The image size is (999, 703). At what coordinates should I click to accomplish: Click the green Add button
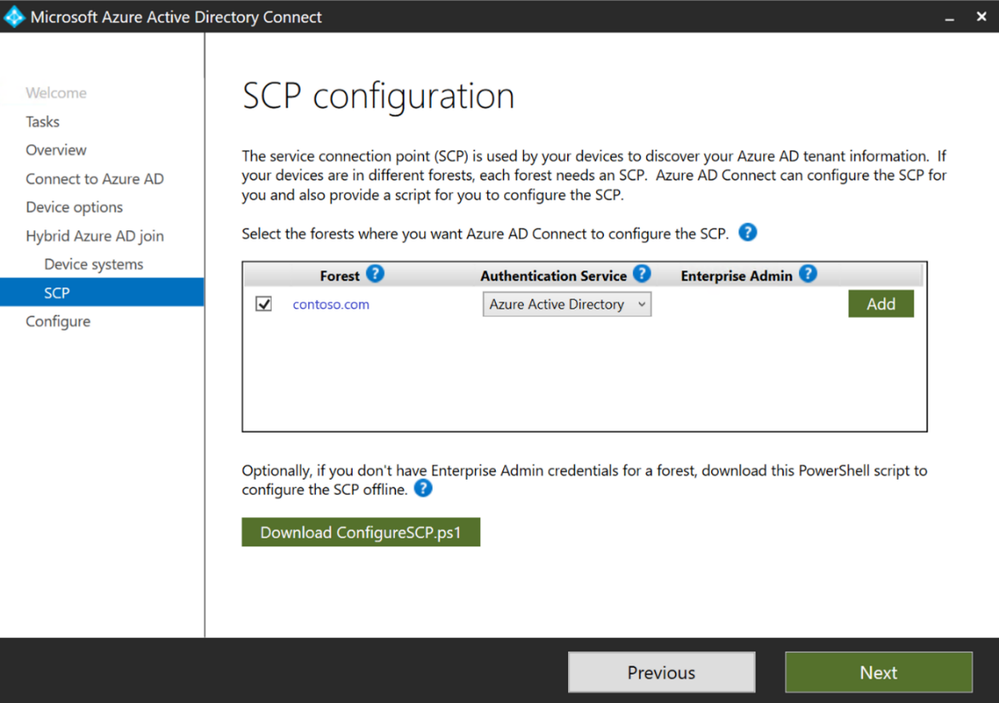[x=880, y=304]
